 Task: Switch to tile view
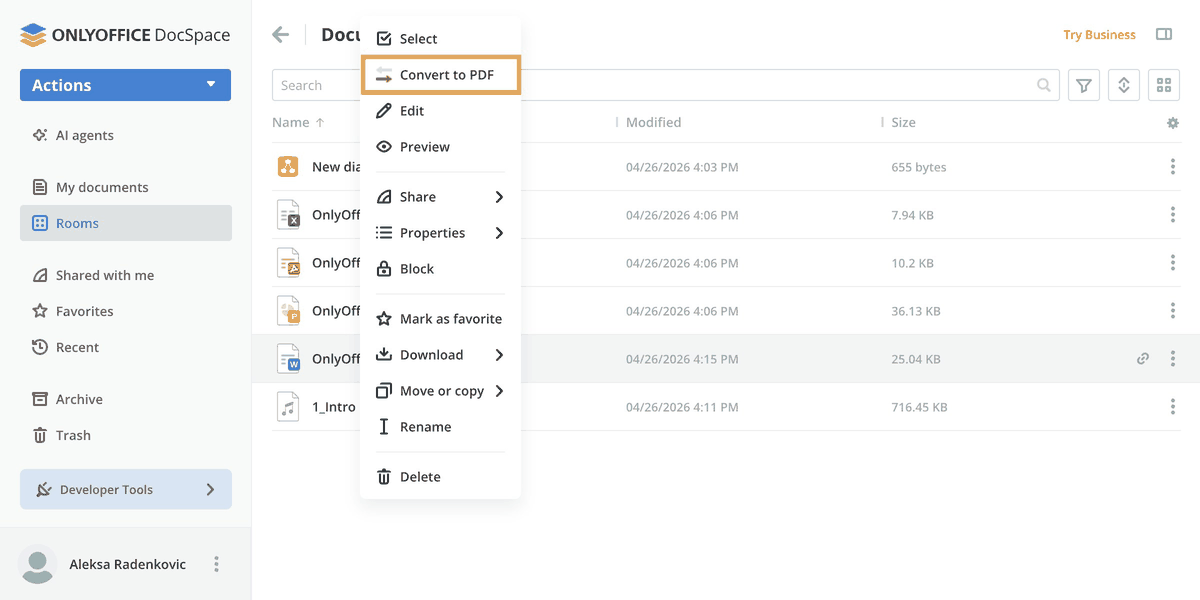[1164, 85]
